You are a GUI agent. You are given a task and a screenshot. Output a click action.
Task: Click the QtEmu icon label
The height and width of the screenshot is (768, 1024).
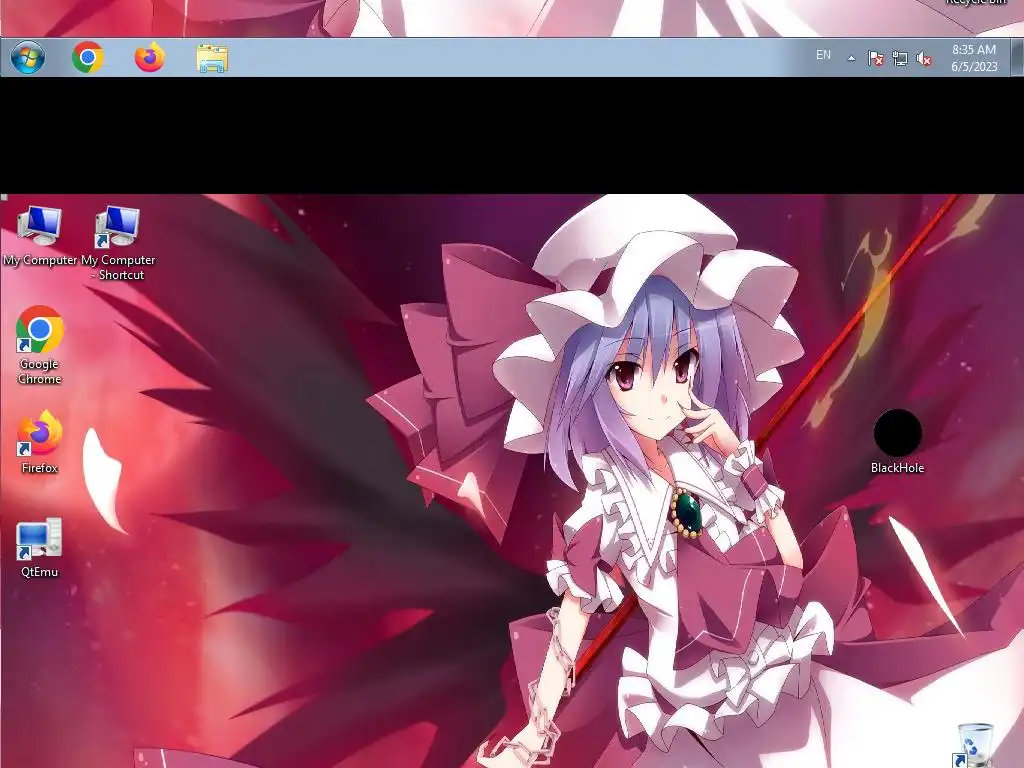(40, 572)
